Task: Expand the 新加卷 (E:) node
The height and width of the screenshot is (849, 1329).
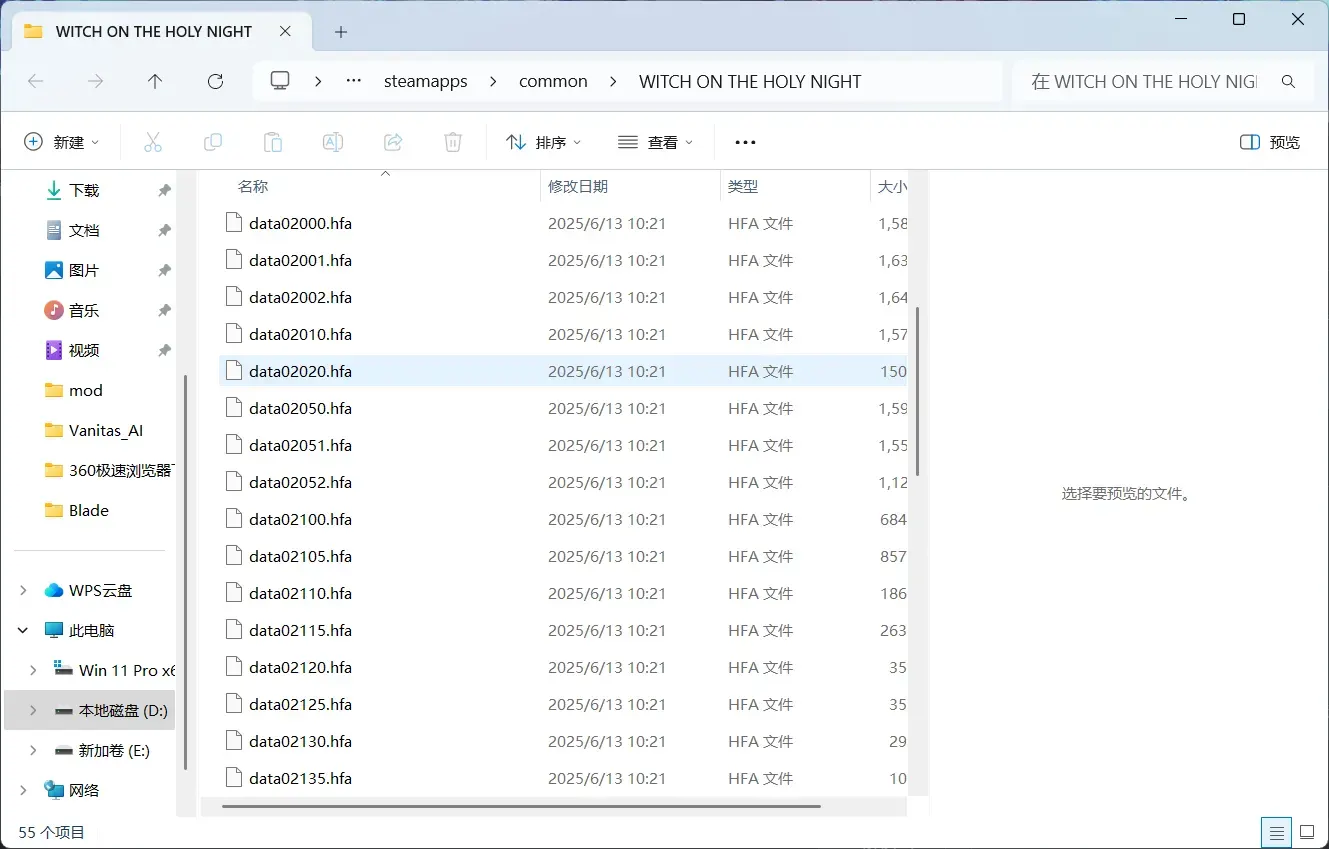Action: [33, 750]
